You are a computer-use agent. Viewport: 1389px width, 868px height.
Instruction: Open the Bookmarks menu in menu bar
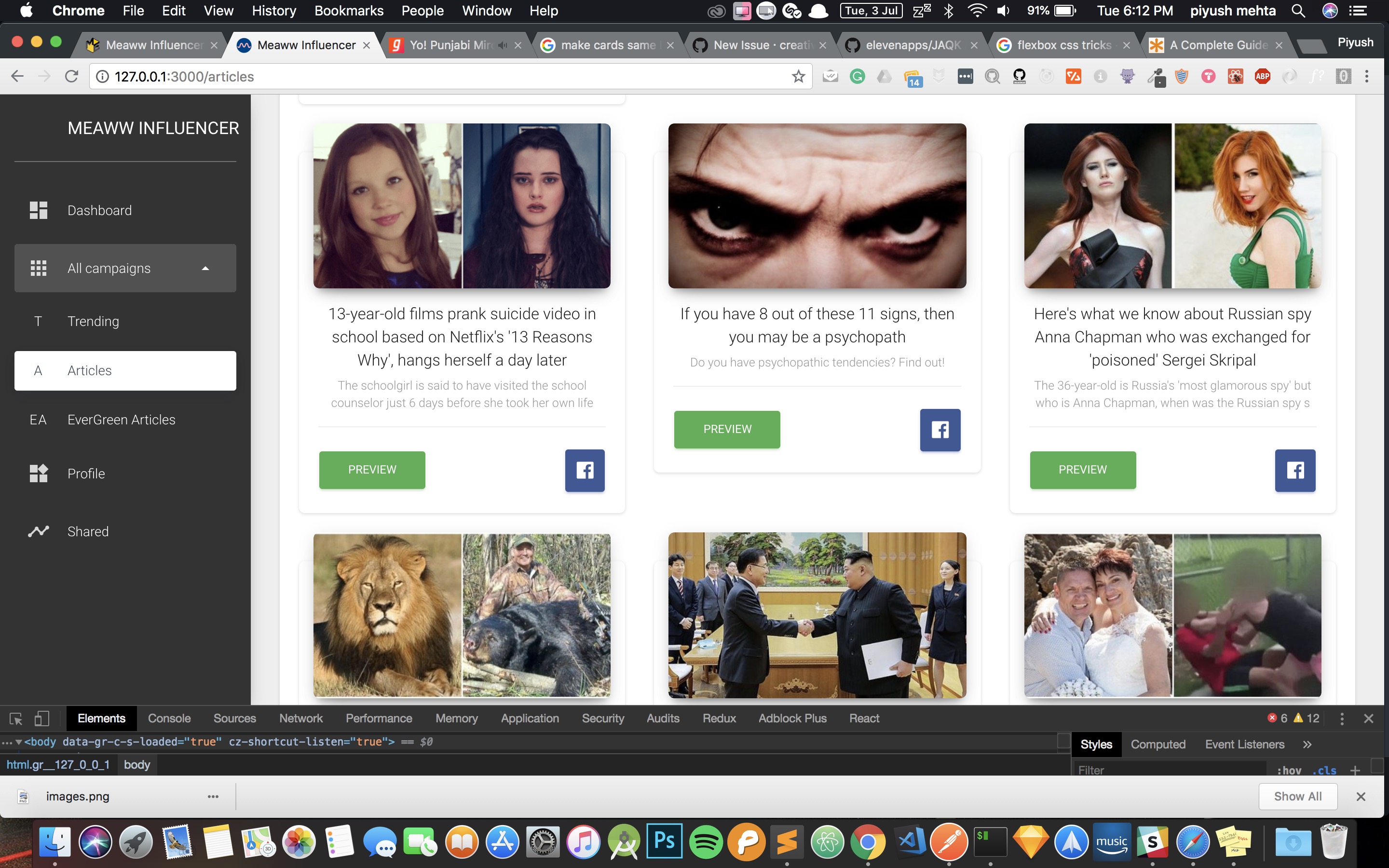pos(348,10)
